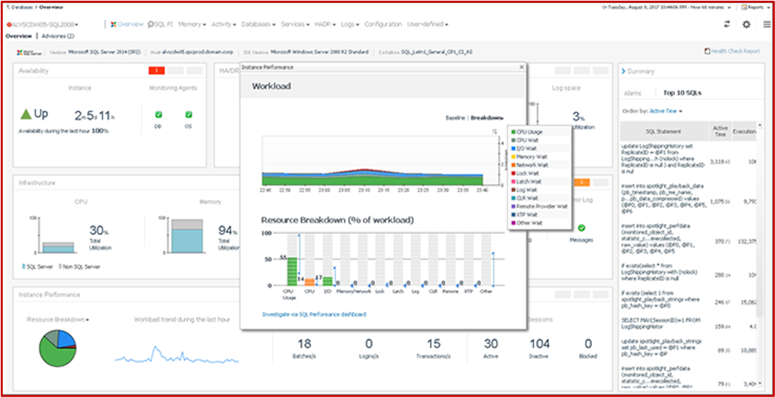Click the Health Check Report document icon
775x397 pixels.
[x=707, y=51]
